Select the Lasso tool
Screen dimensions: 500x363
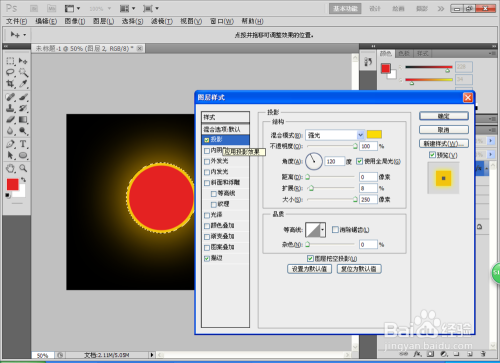pyautogui.click(x=10, y=72)
